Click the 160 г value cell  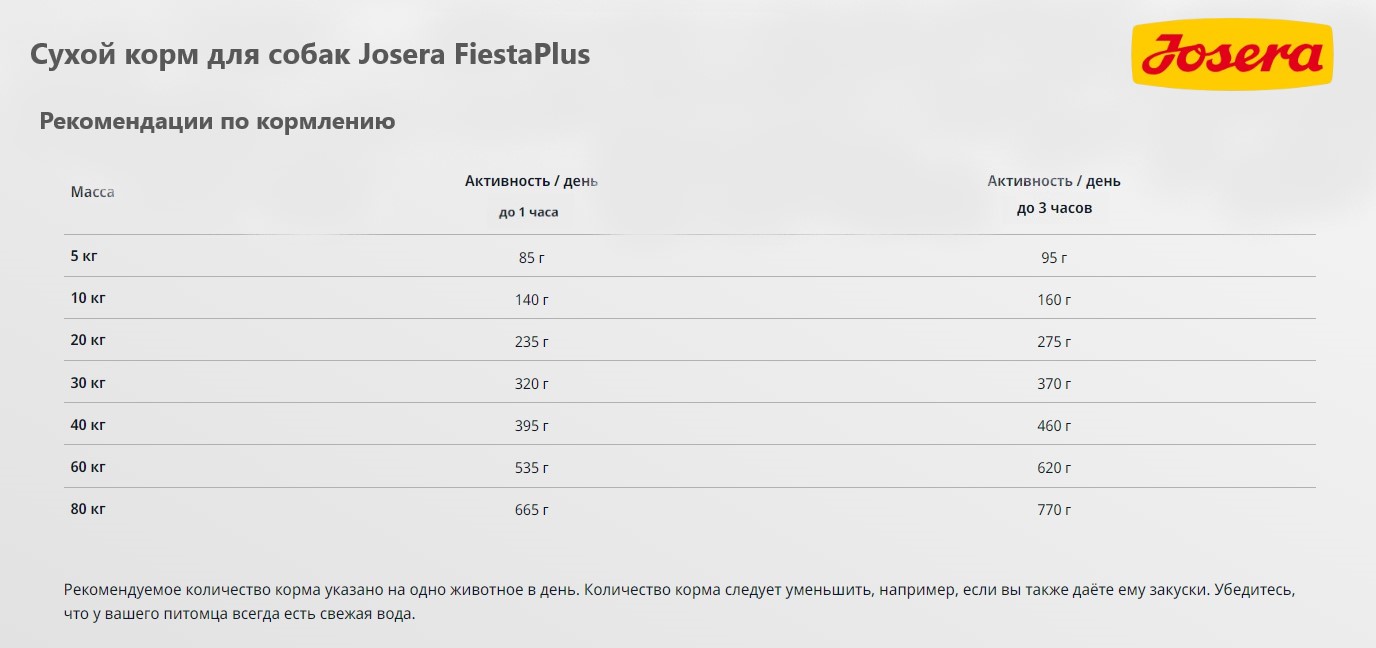1054,300
